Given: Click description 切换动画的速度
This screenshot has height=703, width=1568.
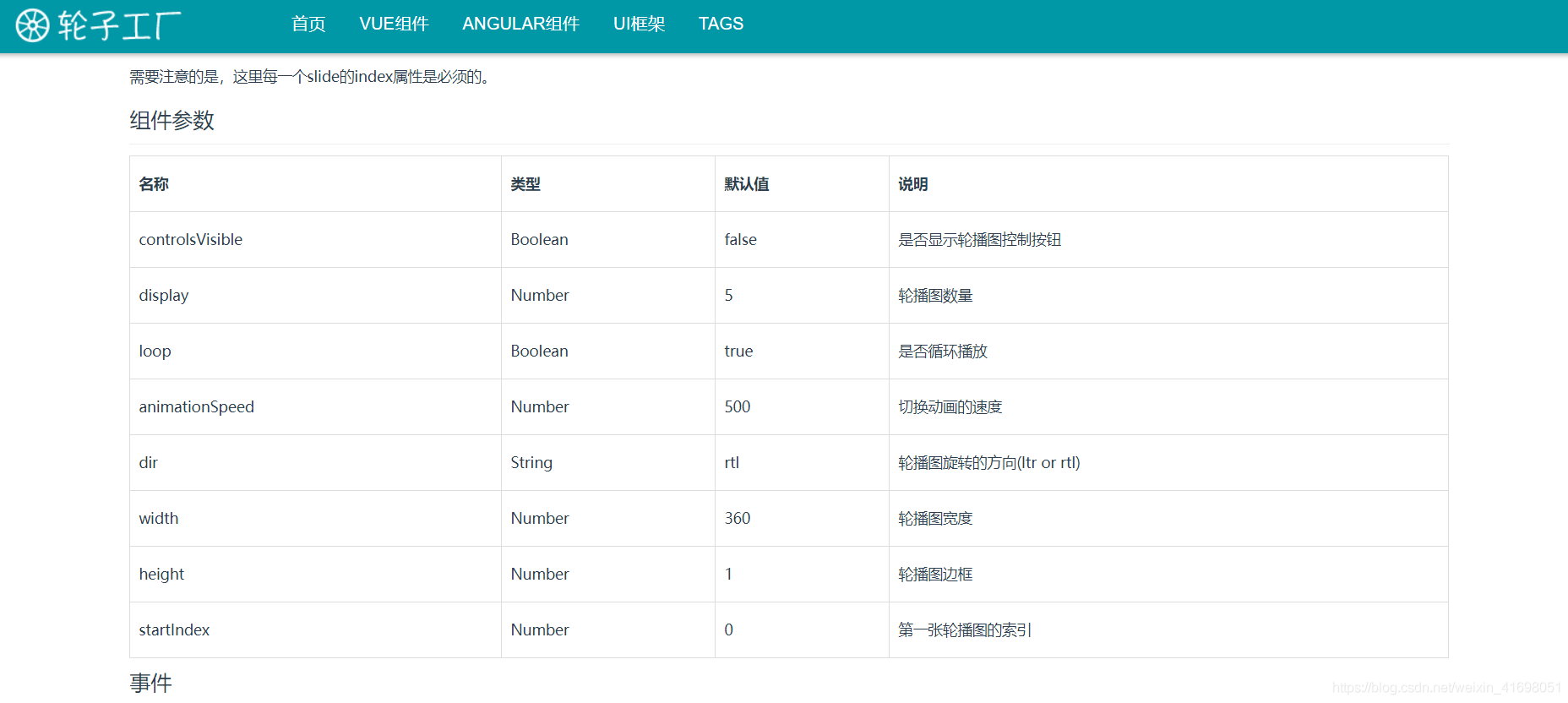Looking at the screenshot, I should point(950,407).
